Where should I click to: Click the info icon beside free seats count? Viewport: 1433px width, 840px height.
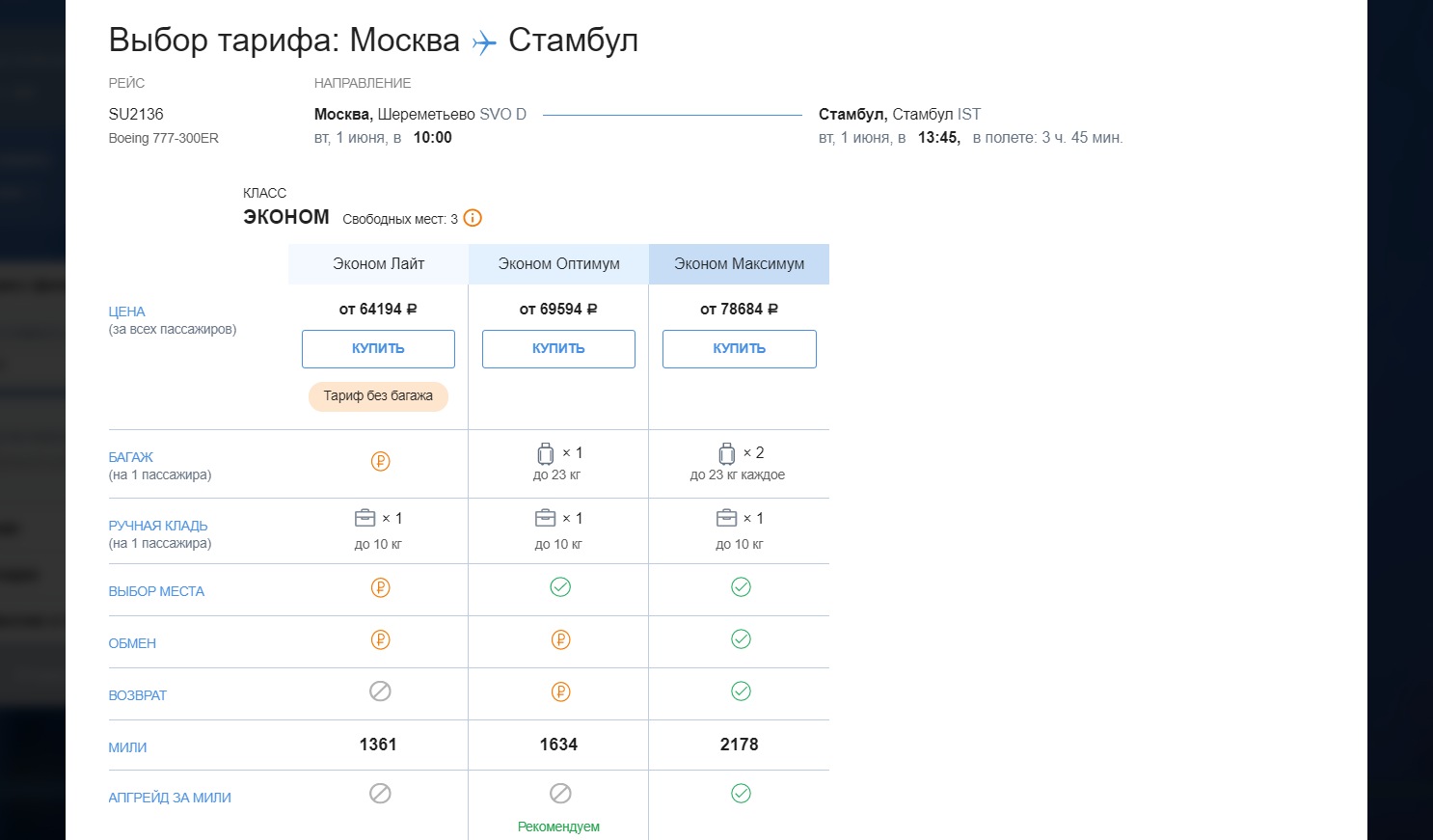(473, 218)
